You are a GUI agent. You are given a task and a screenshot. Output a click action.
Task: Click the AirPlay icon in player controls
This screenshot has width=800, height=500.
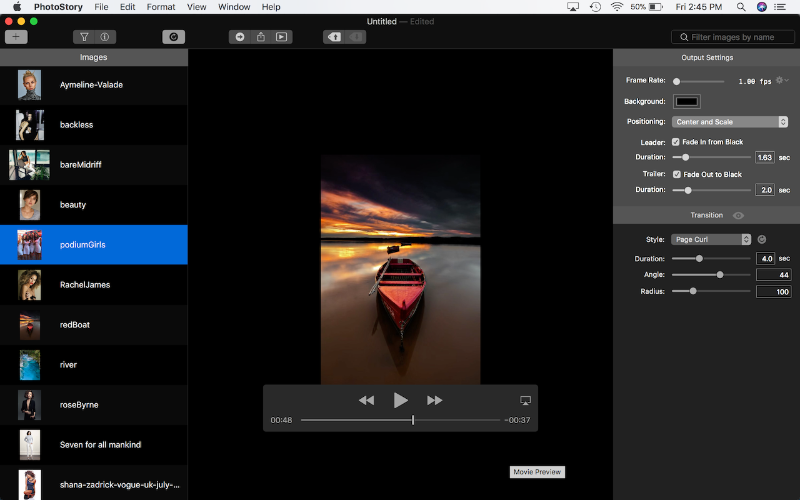click(525, 400)
